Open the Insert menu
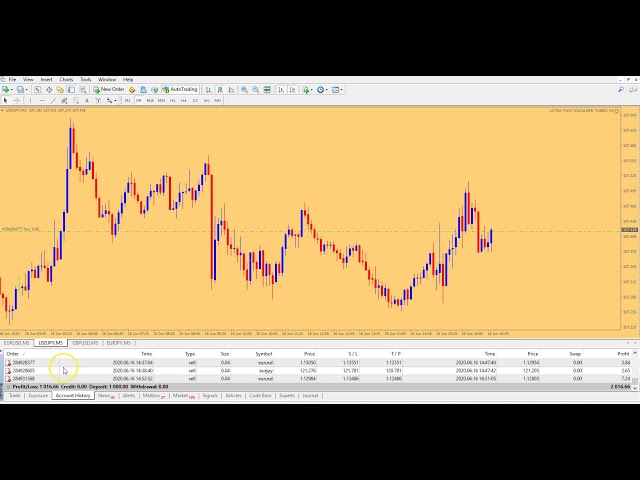This screenshot has height=480, width=640. 46,79
